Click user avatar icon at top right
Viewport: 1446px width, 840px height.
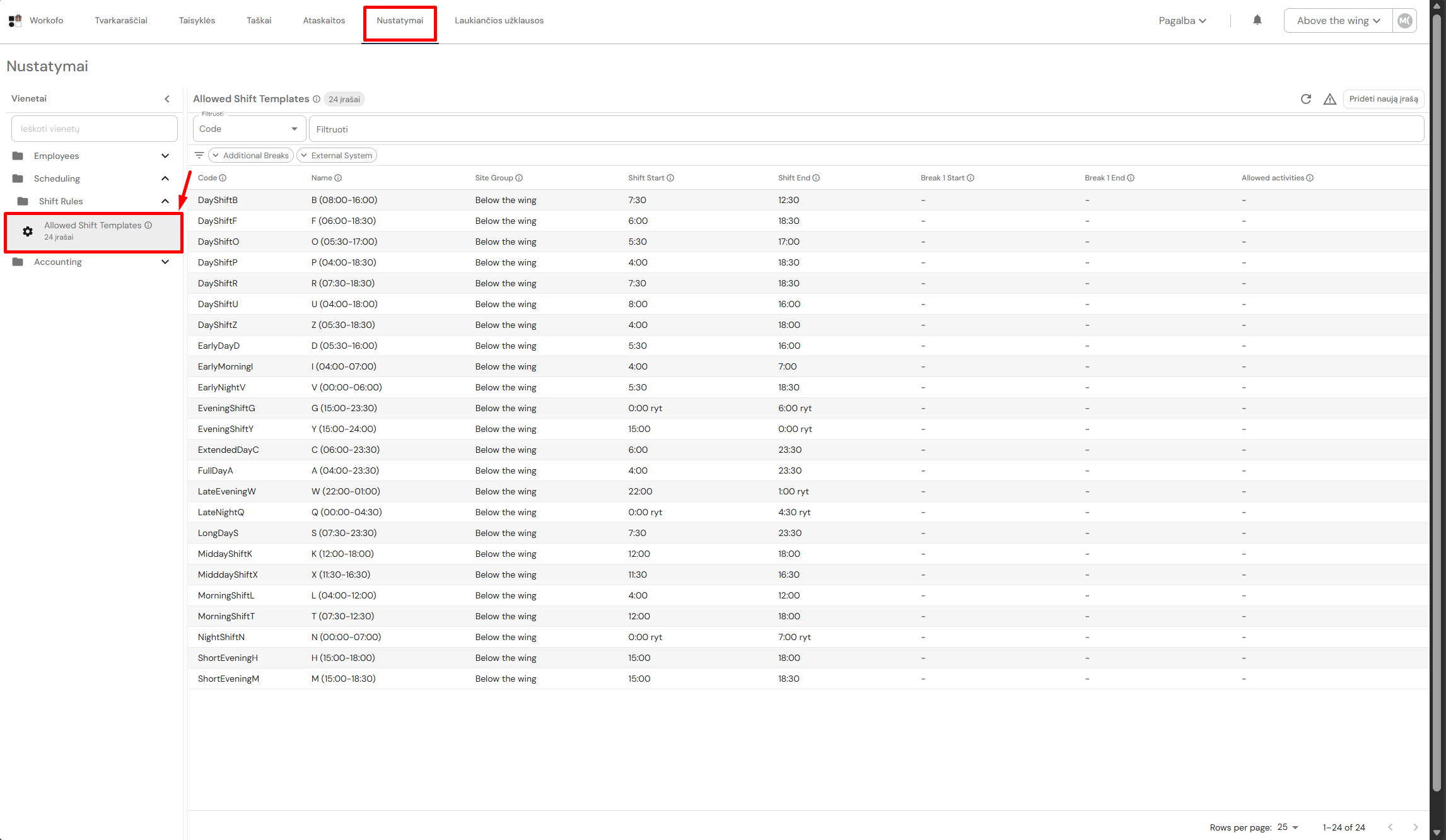point(1405,21)
